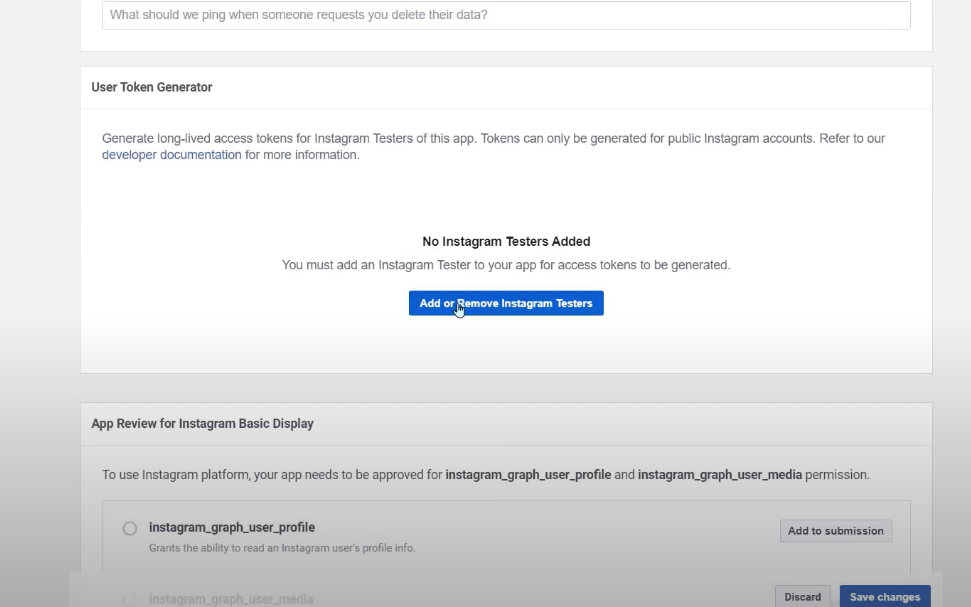
Task: Click the No Instagram Testers Added message
Action: click(x=506, y=242)
